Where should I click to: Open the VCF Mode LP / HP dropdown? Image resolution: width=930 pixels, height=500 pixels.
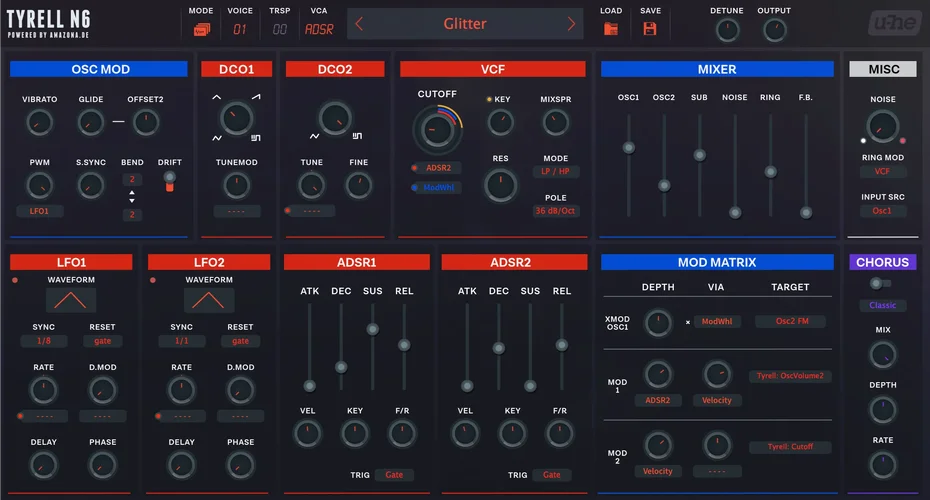[555, 172]
